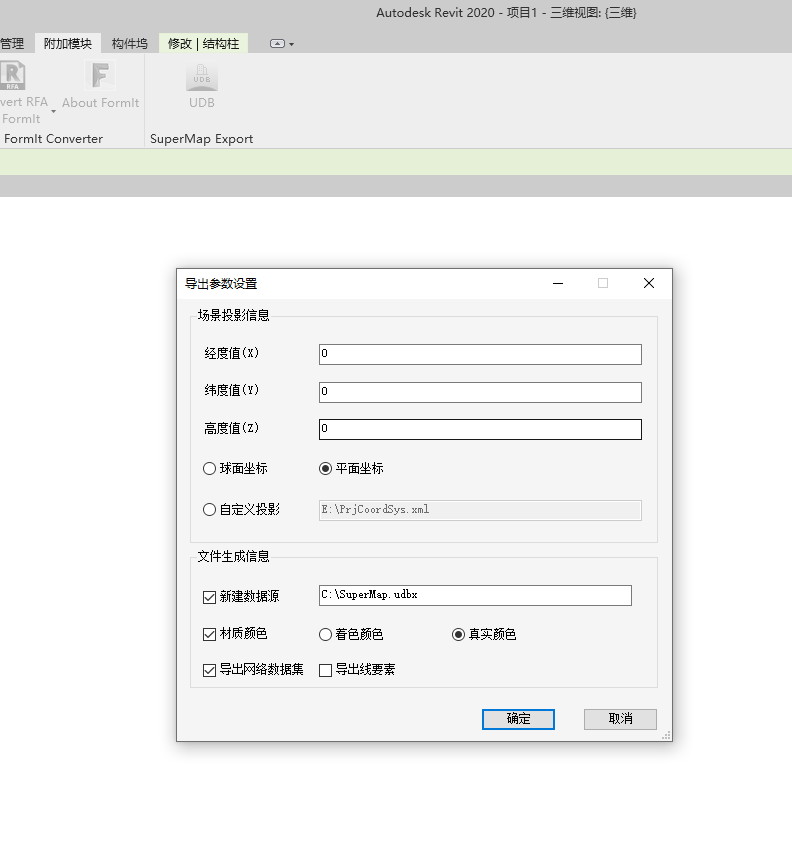This screenshot has width=792, height=856.
Task: Close the 导出参数设置 dialog
Action: [x=649, y=283]
